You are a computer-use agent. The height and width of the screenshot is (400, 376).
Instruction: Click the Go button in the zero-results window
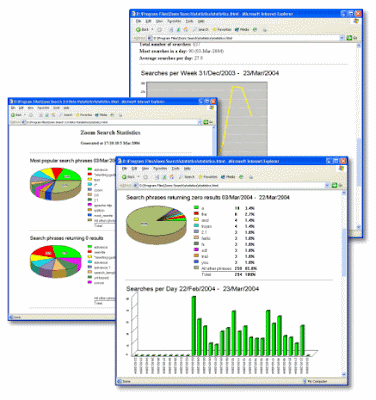[x=337, y=185]
